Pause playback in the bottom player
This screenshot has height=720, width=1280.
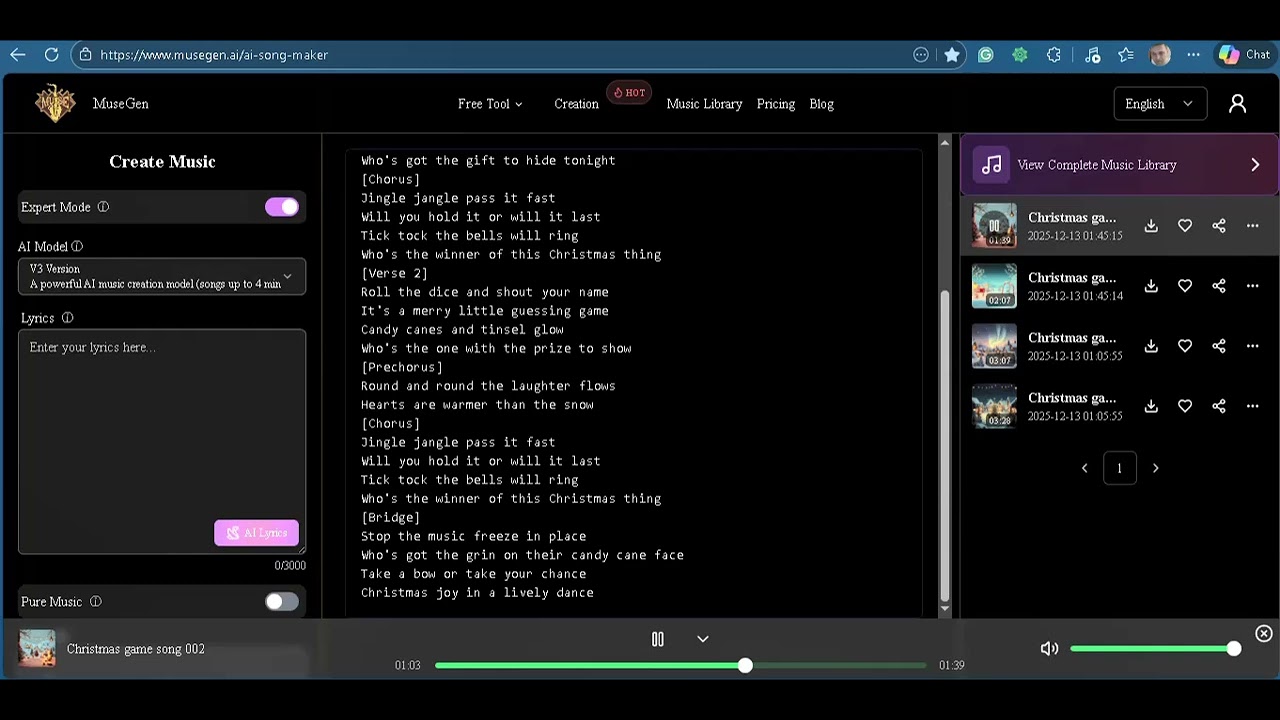point(658,639)
